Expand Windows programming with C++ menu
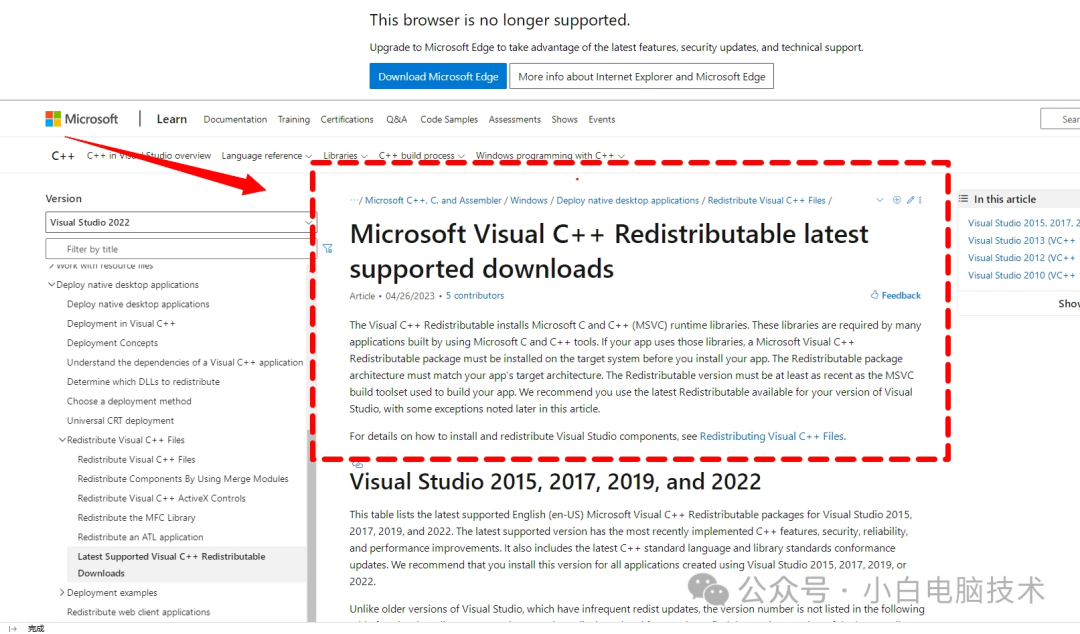This screenshot has width=1080, height=634. 550,156
